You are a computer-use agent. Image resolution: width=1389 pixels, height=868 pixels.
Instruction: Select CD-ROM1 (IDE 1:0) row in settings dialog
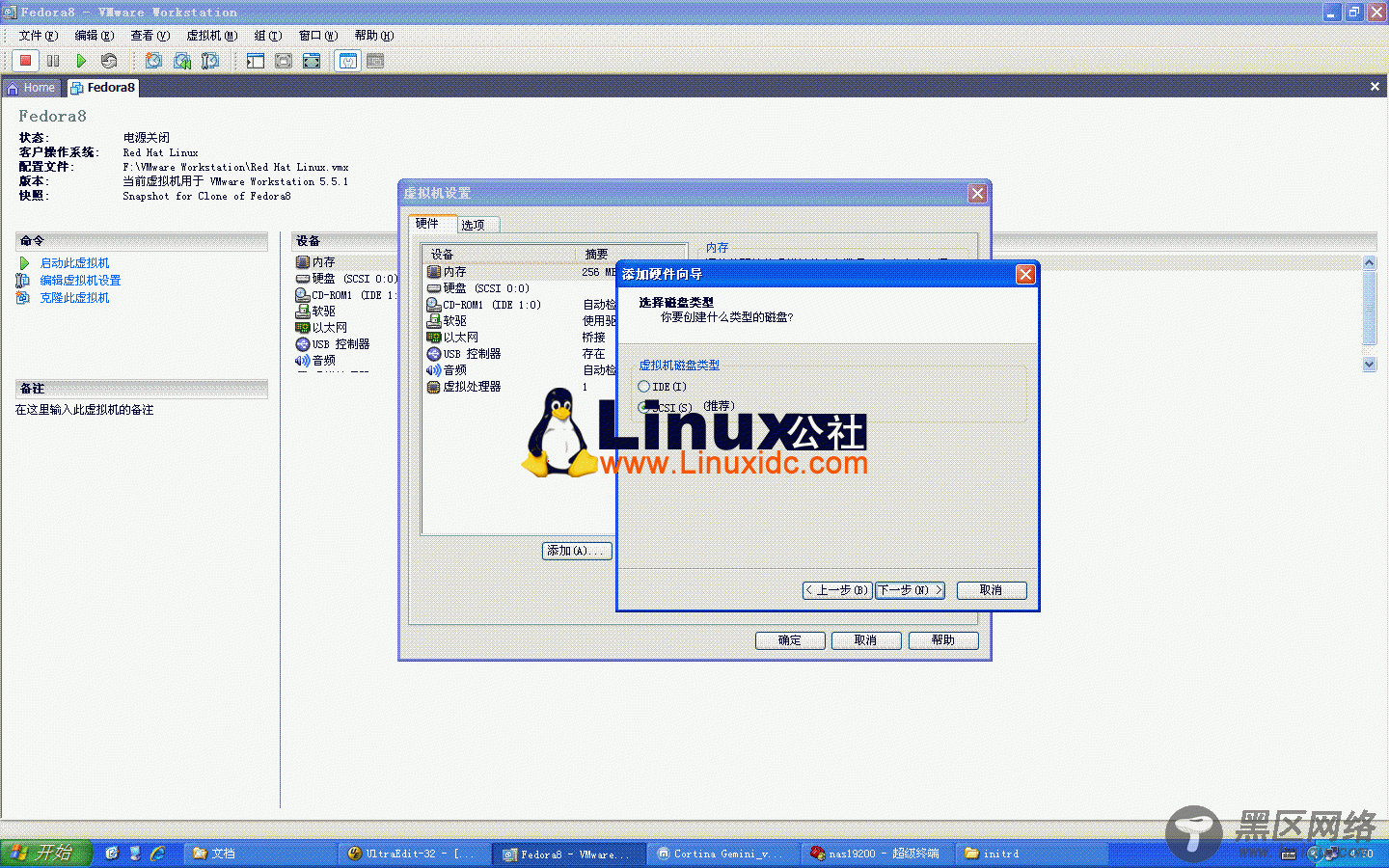coord(521,305)
